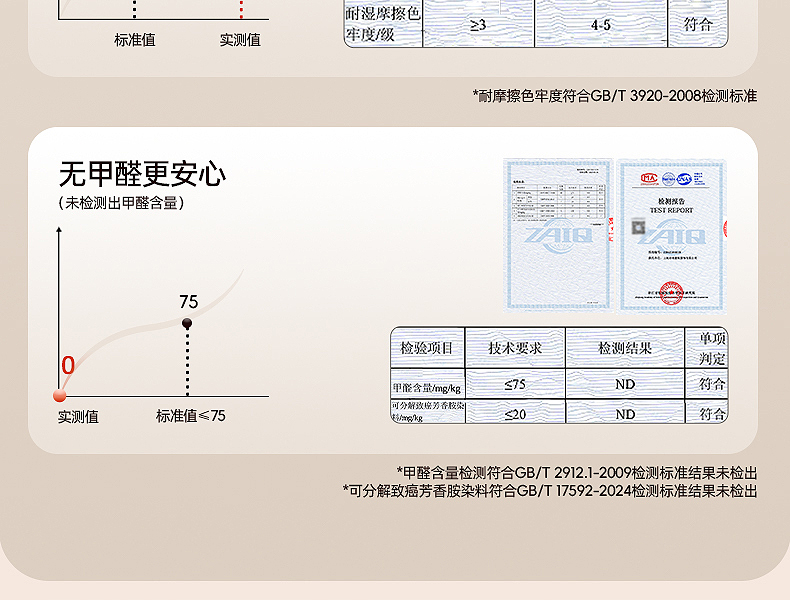The image size is (790, 600).
Task: Click the GB/T 2912.1-2009 footnote
Action: [576, 472]
